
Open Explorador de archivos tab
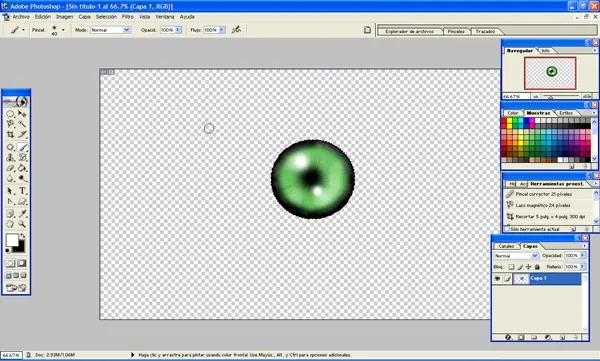click(x=409, y=31)
